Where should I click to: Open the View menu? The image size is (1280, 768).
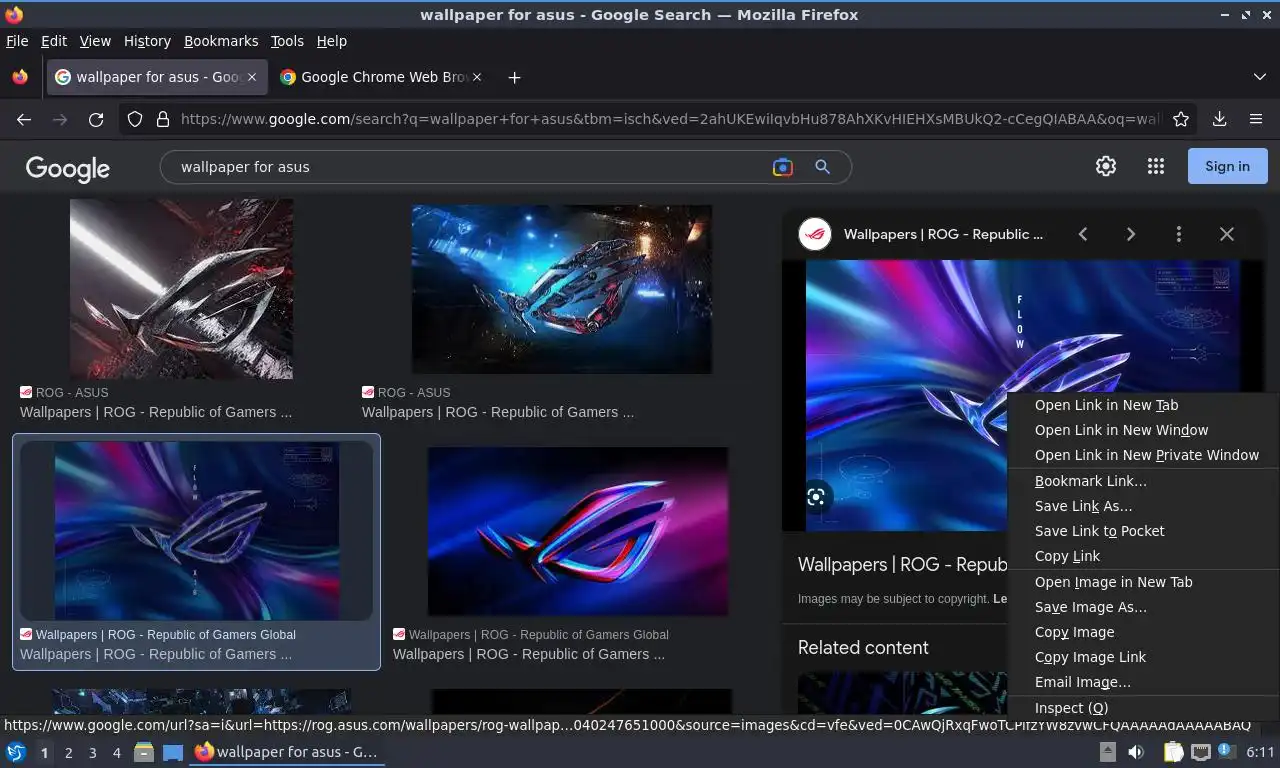click(x=95, y=41)
